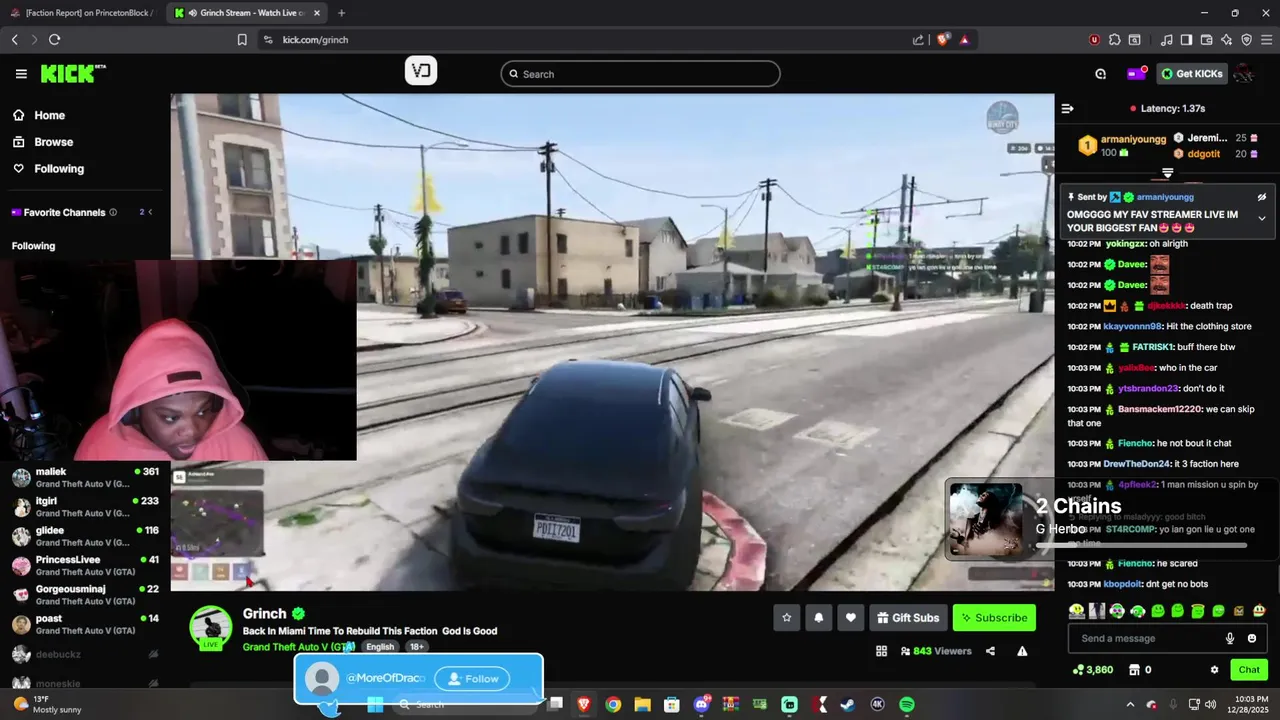The image size is (1280, 720).
Task: Toggle stream notifications bell
Action: pos(819,618)
